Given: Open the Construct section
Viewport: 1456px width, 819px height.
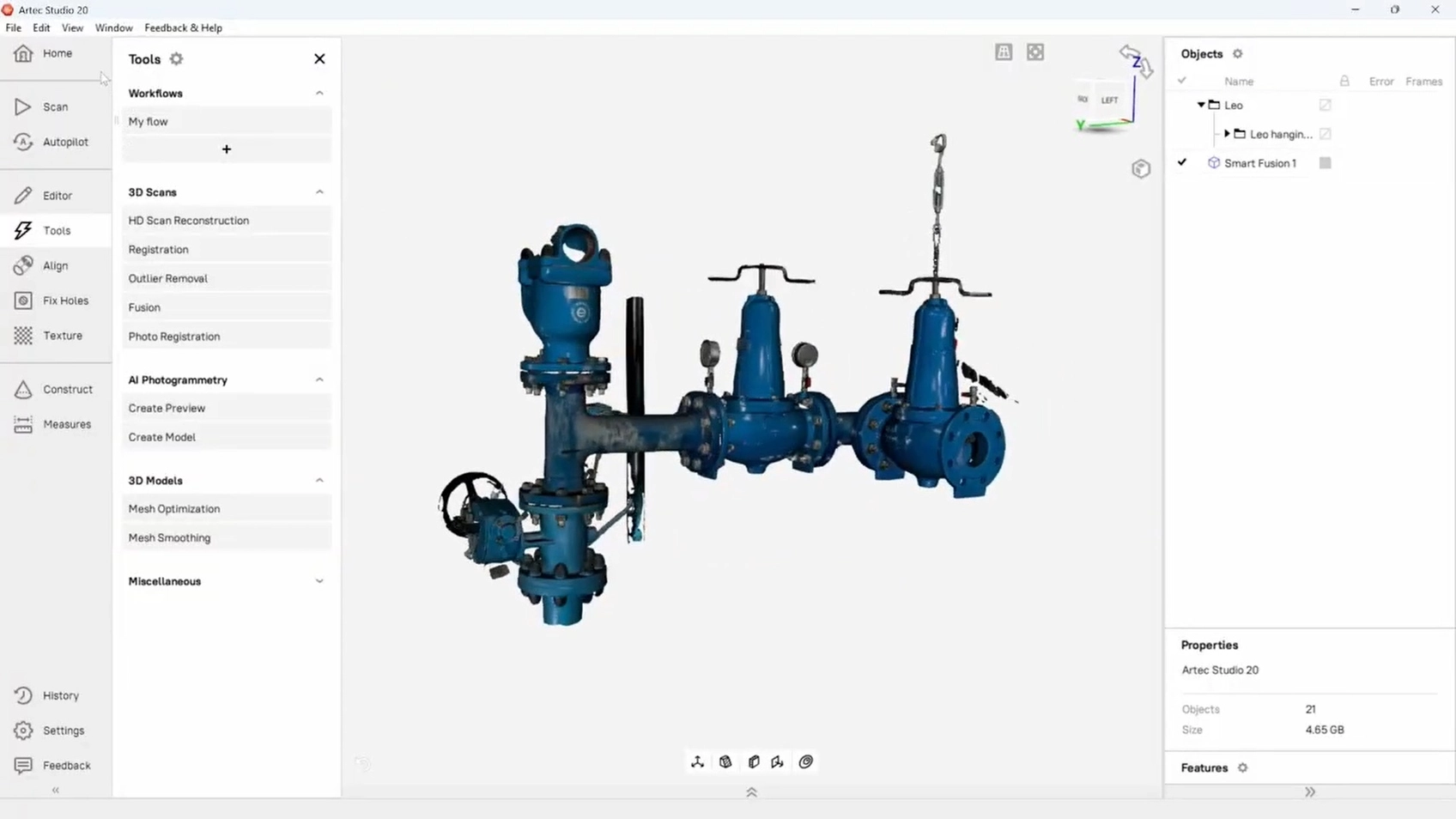Looking at the screenshot, I should [x=67, y=390].
